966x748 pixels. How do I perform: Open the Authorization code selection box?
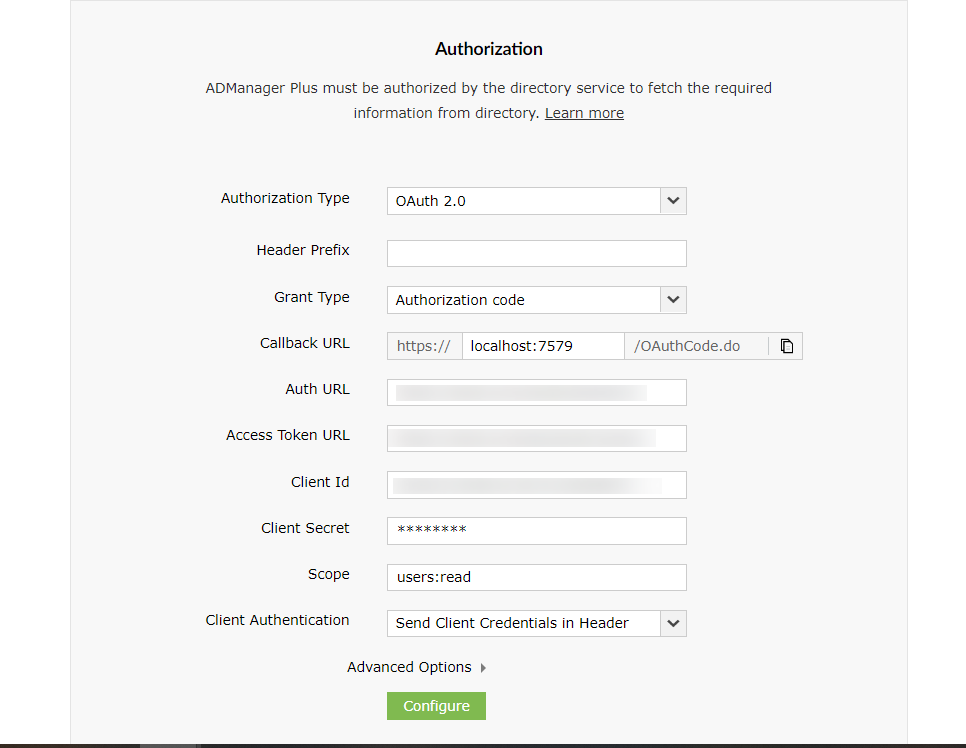click(523, 300)
